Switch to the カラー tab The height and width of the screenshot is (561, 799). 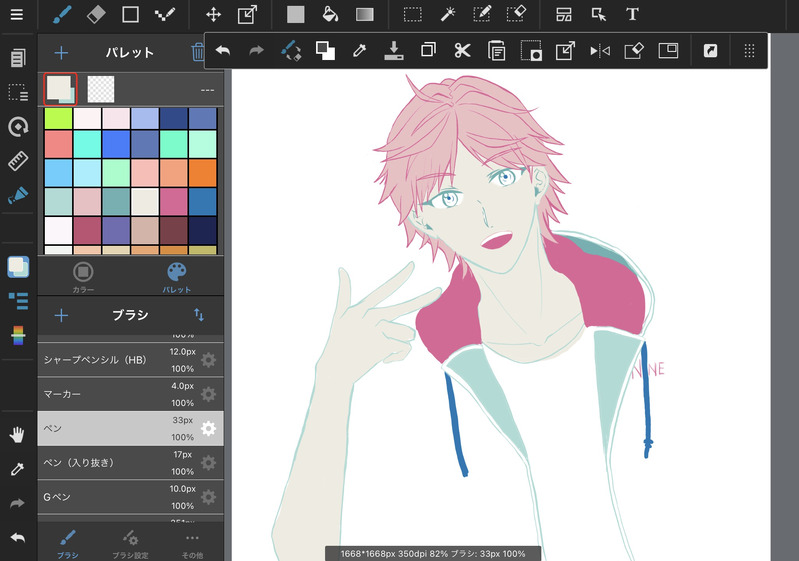(x=83, y=278)
